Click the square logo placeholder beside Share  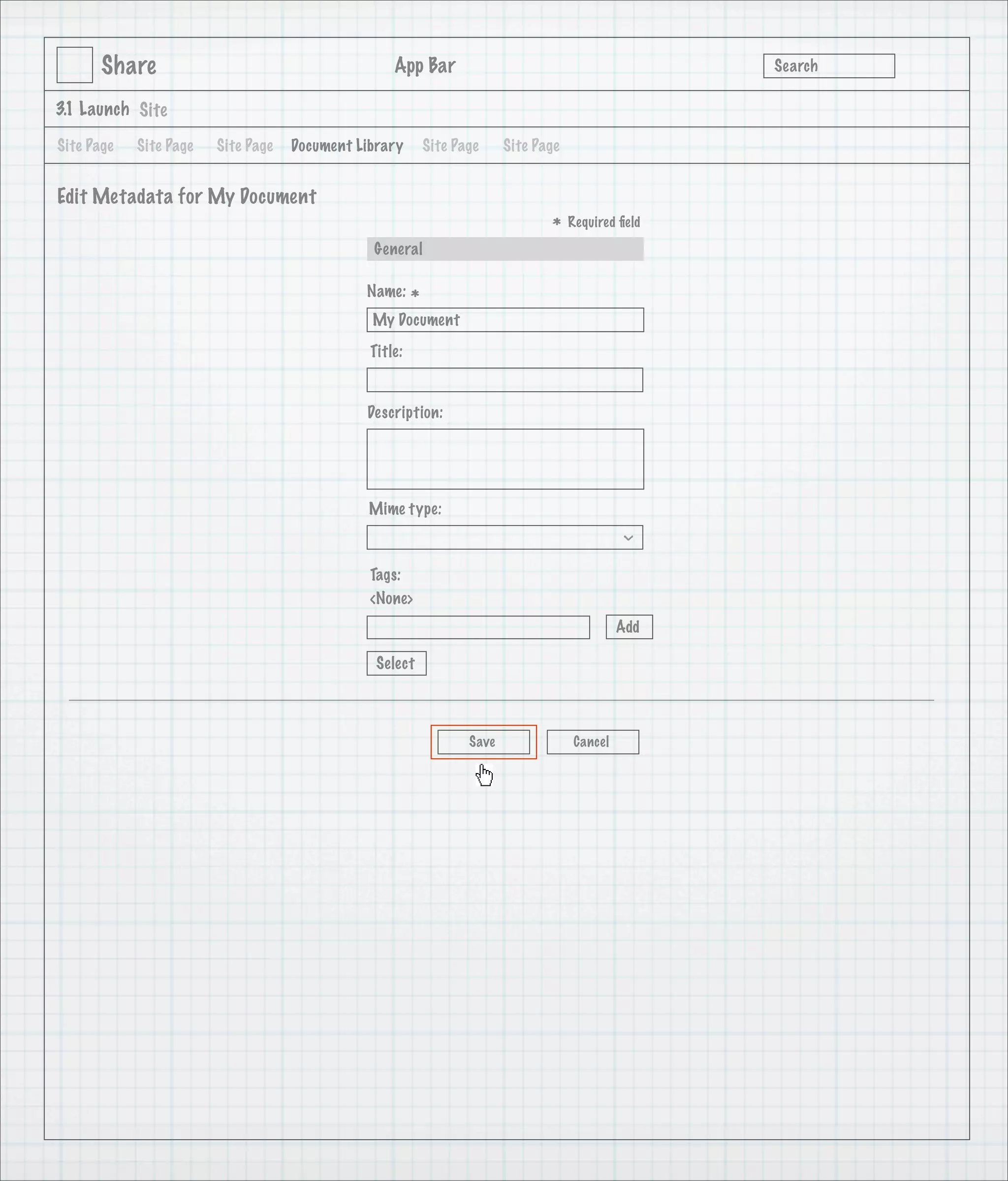[x=75, y=65]
